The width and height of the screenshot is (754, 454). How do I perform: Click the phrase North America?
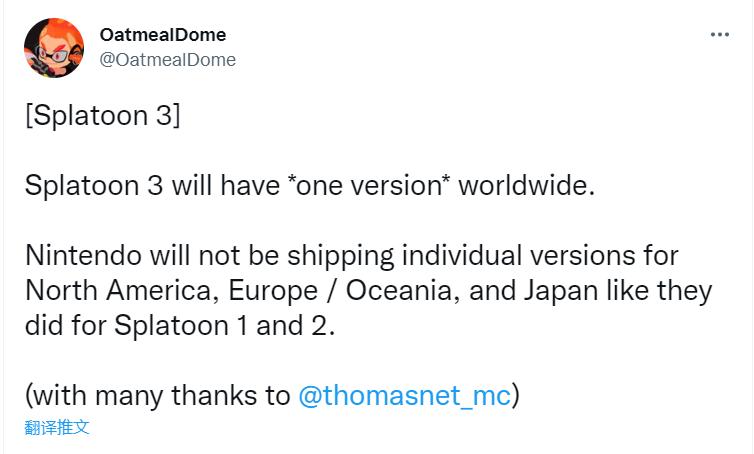[119, 291]
